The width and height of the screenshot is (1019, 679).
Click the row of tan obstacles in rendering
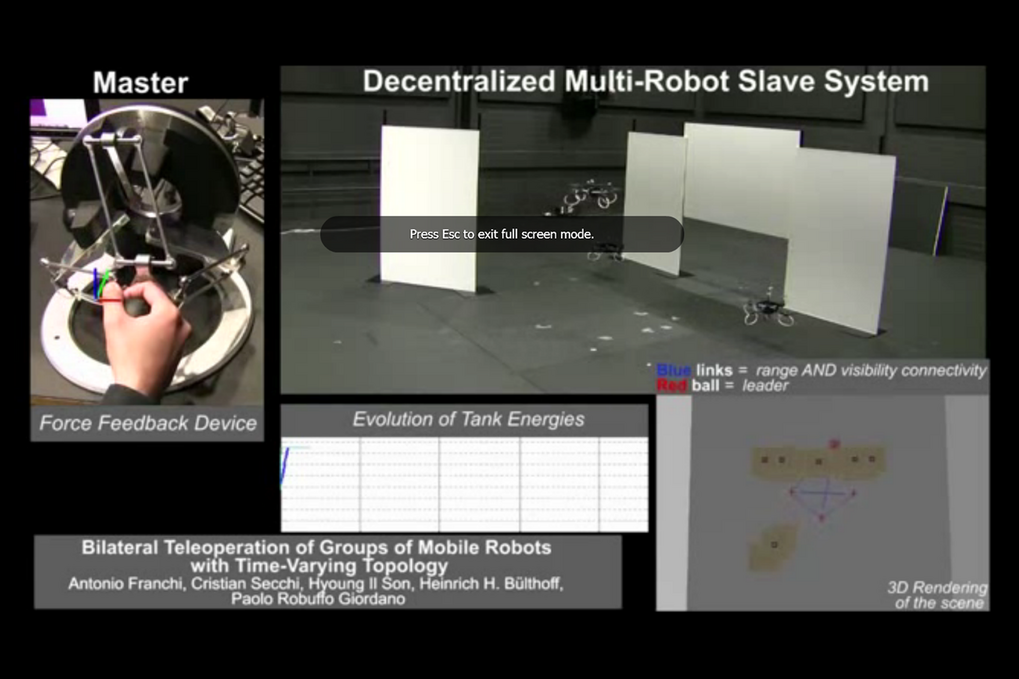[x=818, y=461]
